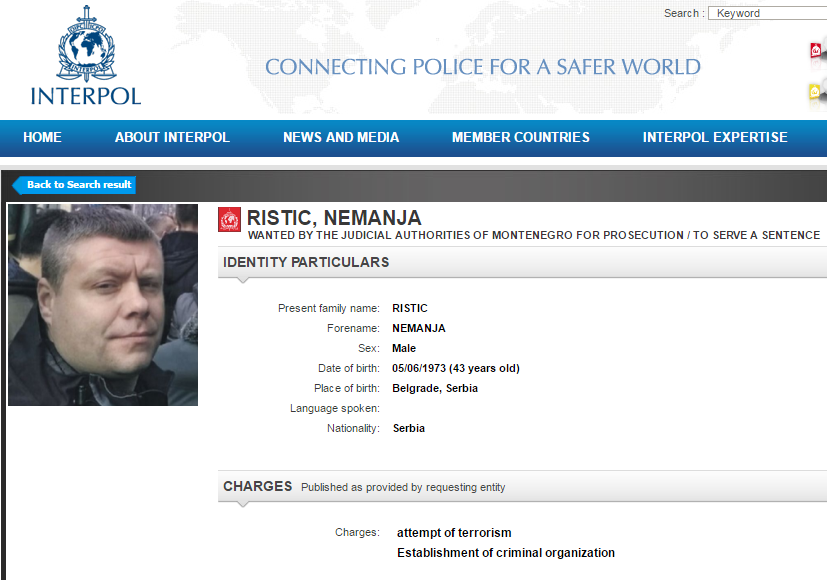Screen dimensions: 827x580
Task: Click the attempt of terrorism charge text
Action: click(x=454, y=533)
